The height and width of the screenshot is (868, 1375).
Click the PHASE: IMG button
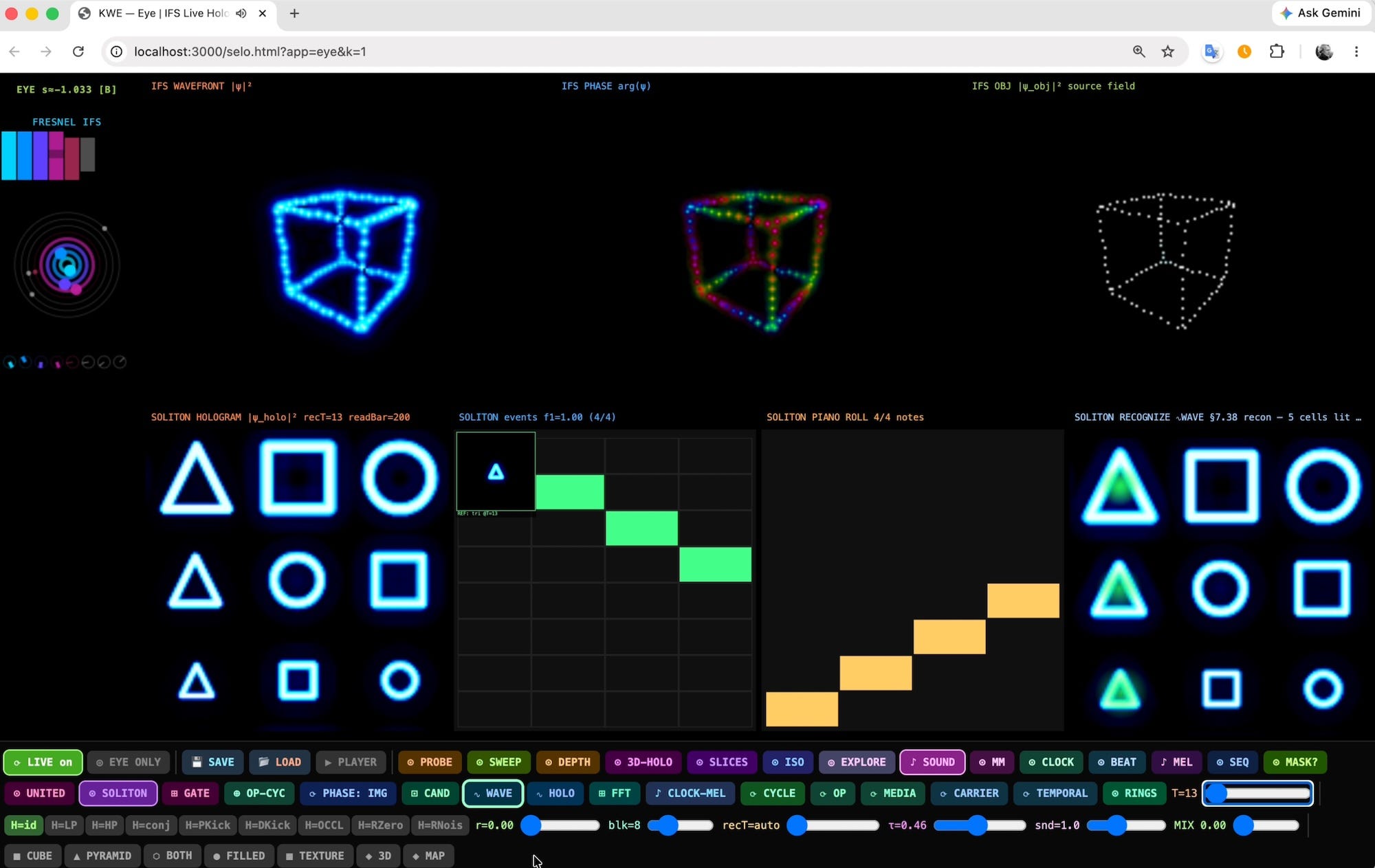(x=348, y=793)
